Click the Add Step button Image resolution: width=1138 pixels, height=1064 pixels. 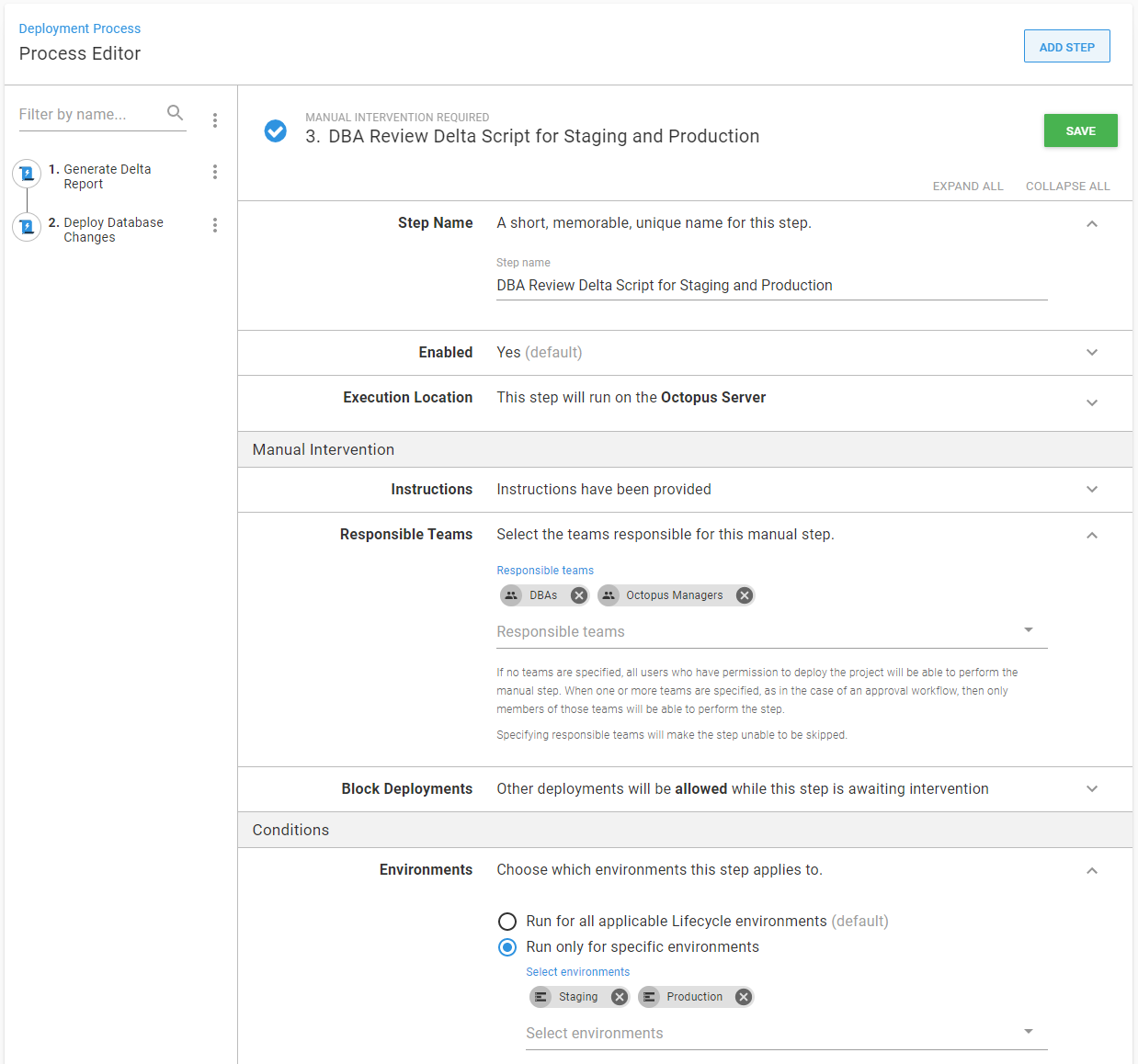click(x=1066, y=47)
